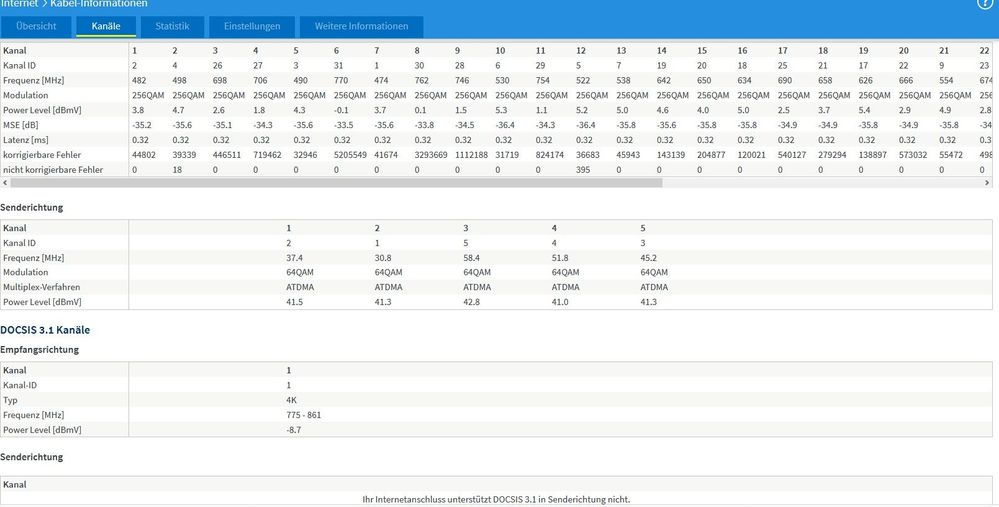Image resolution: width=999 pixels, height=507 pixels.
Task: Click the ATDMA value under channel 3
Action: 477,287
